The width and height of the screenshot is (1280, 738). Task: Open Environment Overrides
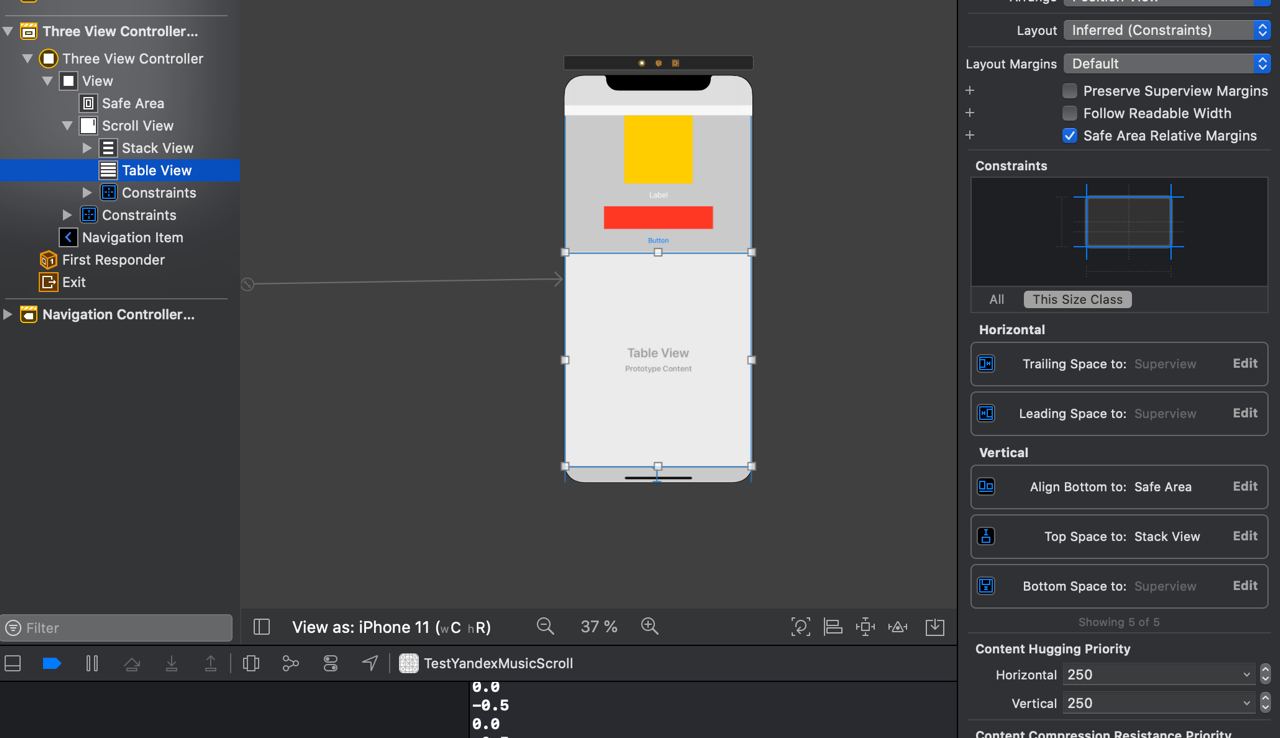330,663
